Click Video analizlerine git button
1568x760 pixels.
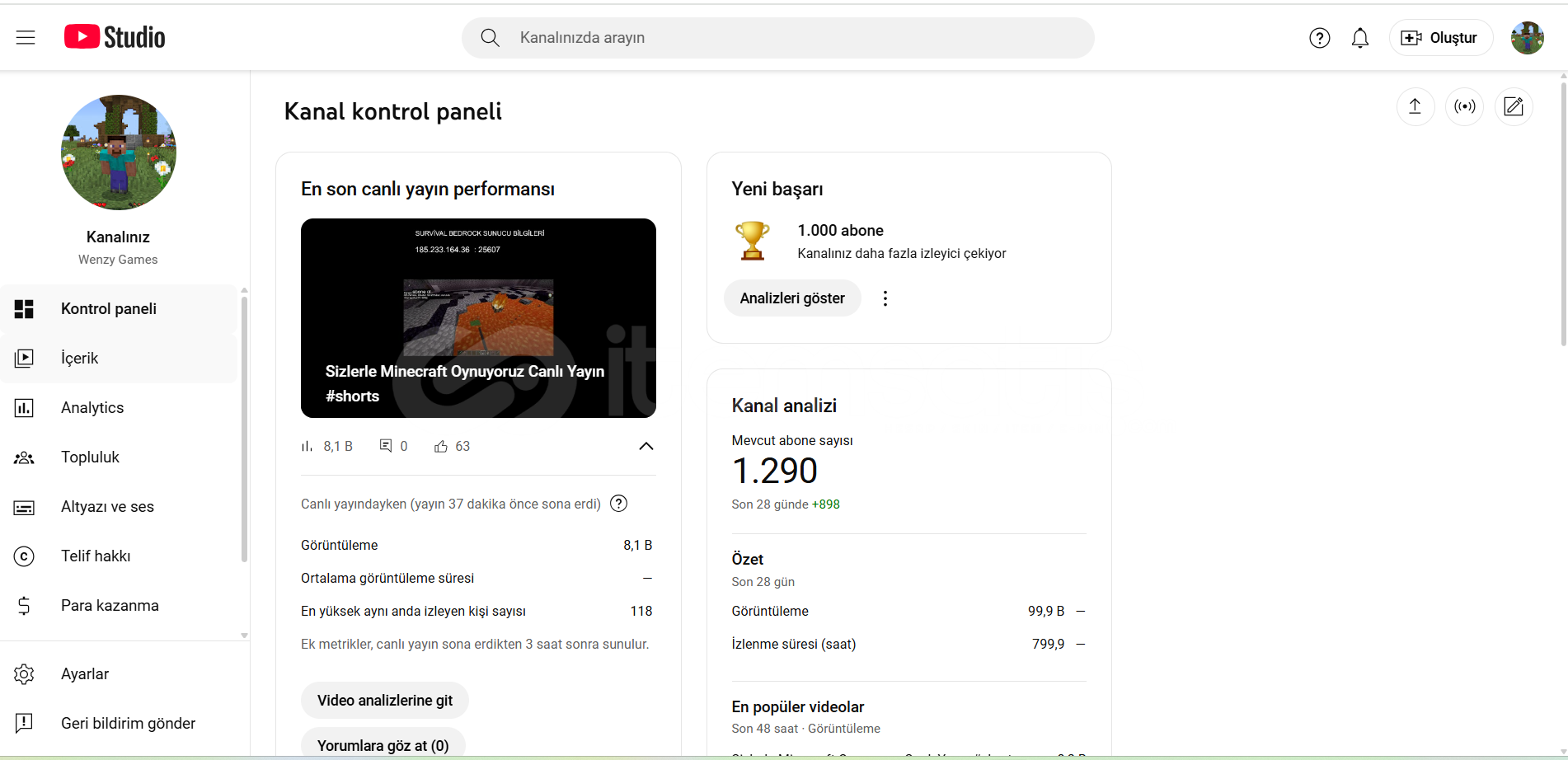coord(385,701)
